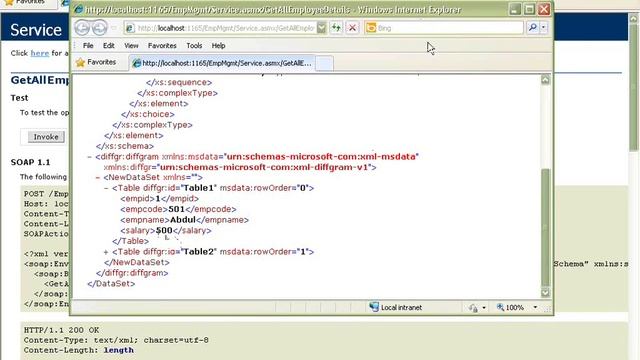Open the Help menu

tap(218, 46)
